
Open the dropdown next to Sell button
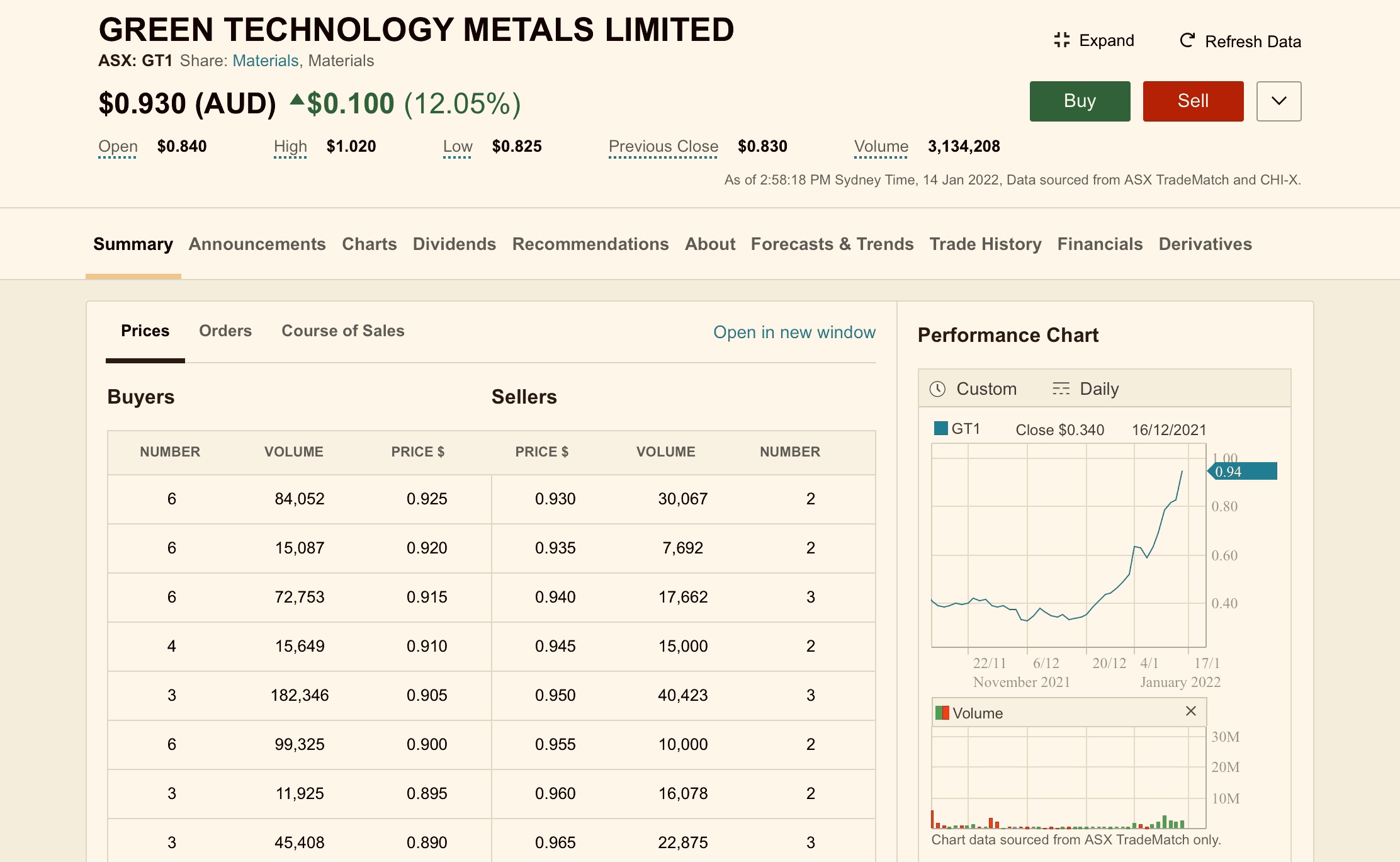[x=1279, y=101]
